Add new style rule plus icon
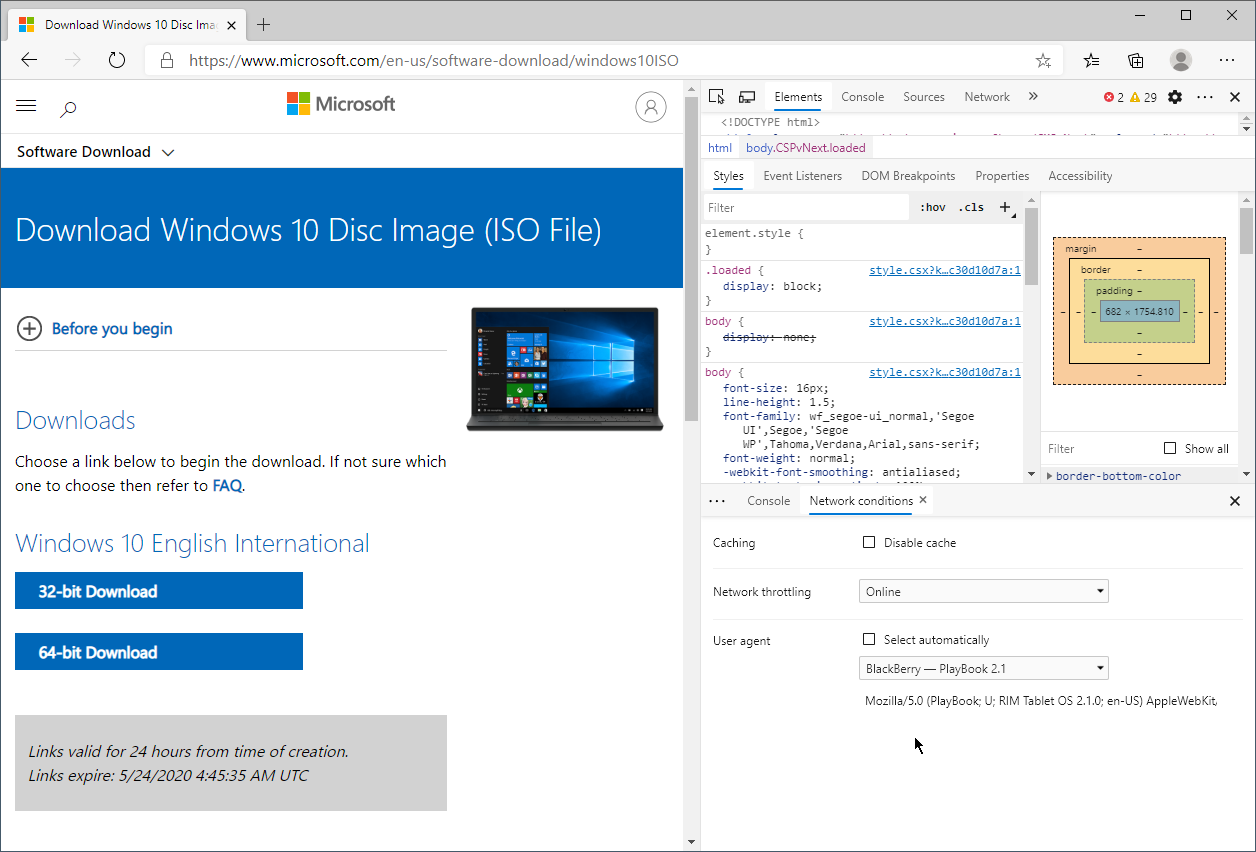 (x=1006, y=208)
